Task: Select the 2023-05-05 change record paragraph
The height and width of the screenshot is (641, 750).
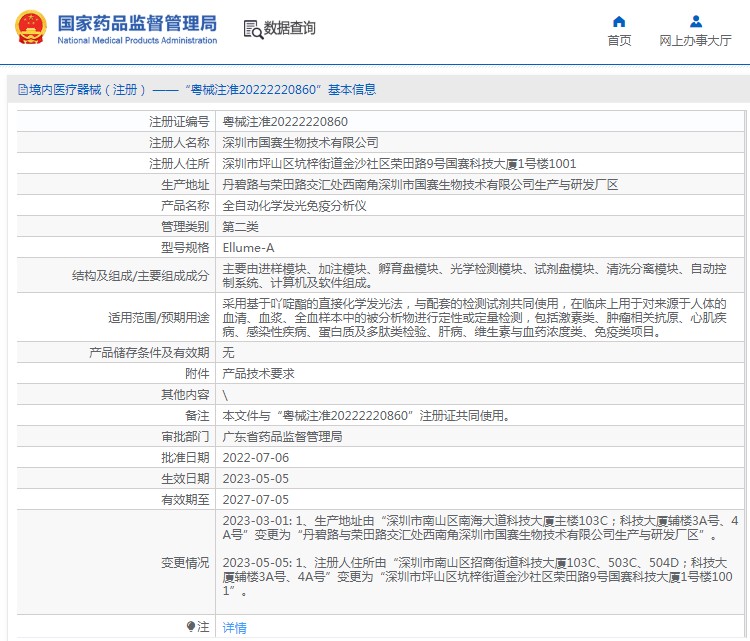Action: point(477,576)
